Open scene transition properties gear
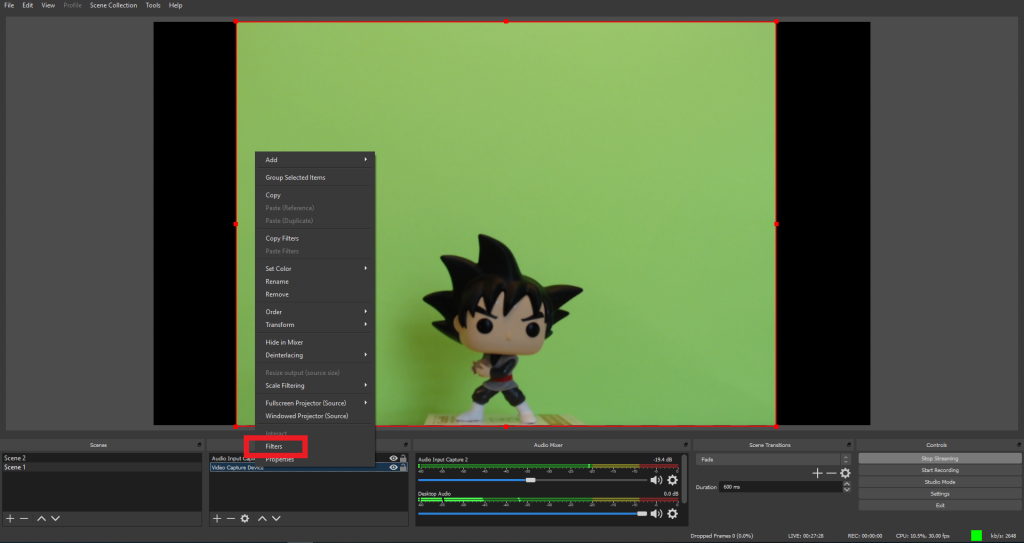The image size is (1024, 543). click(x=845, y=473)
